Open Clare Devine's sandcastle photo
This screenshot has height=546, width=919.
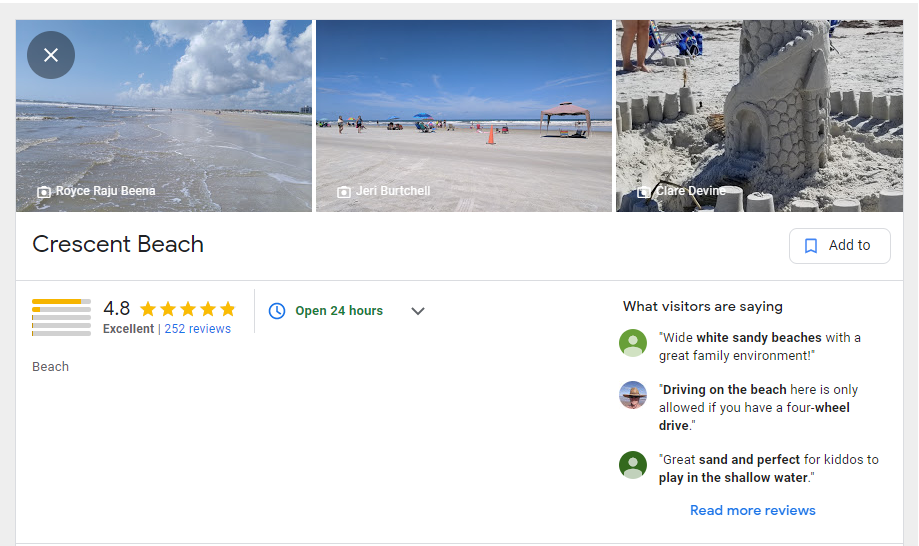click(x=760, y=116)
